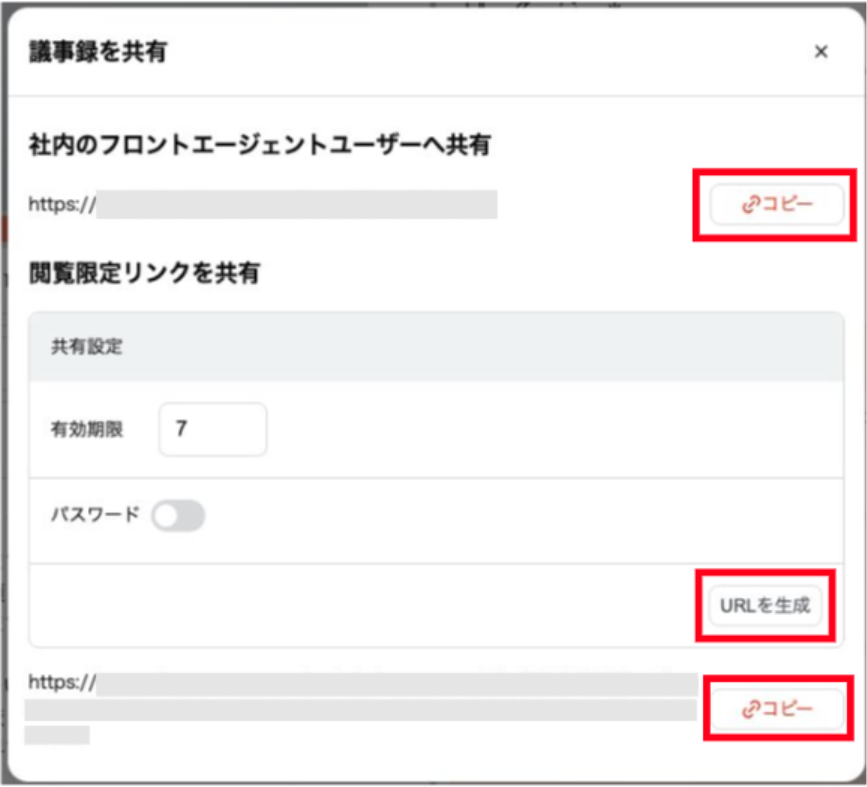867x787 pixels.
Task: Toggle the パスワード switch on
Action: [178, 516]
